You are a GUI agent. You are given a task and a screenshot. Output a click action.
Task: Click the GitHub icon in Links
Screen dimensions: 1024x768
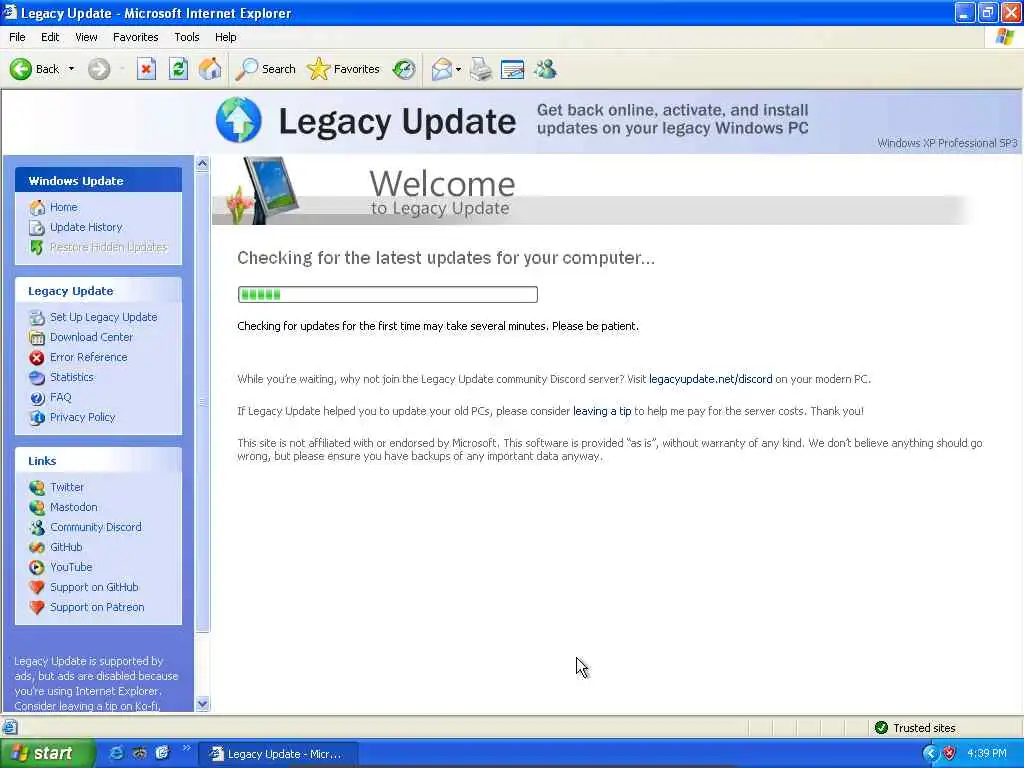[37, 547]
